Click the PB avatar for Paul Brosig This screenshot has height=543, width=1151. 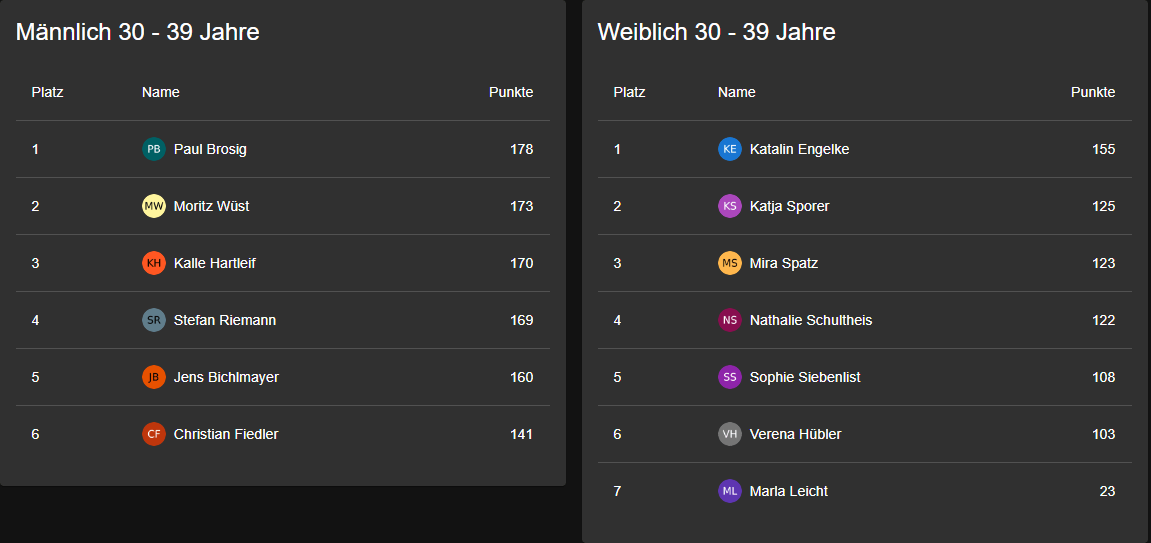153,149
